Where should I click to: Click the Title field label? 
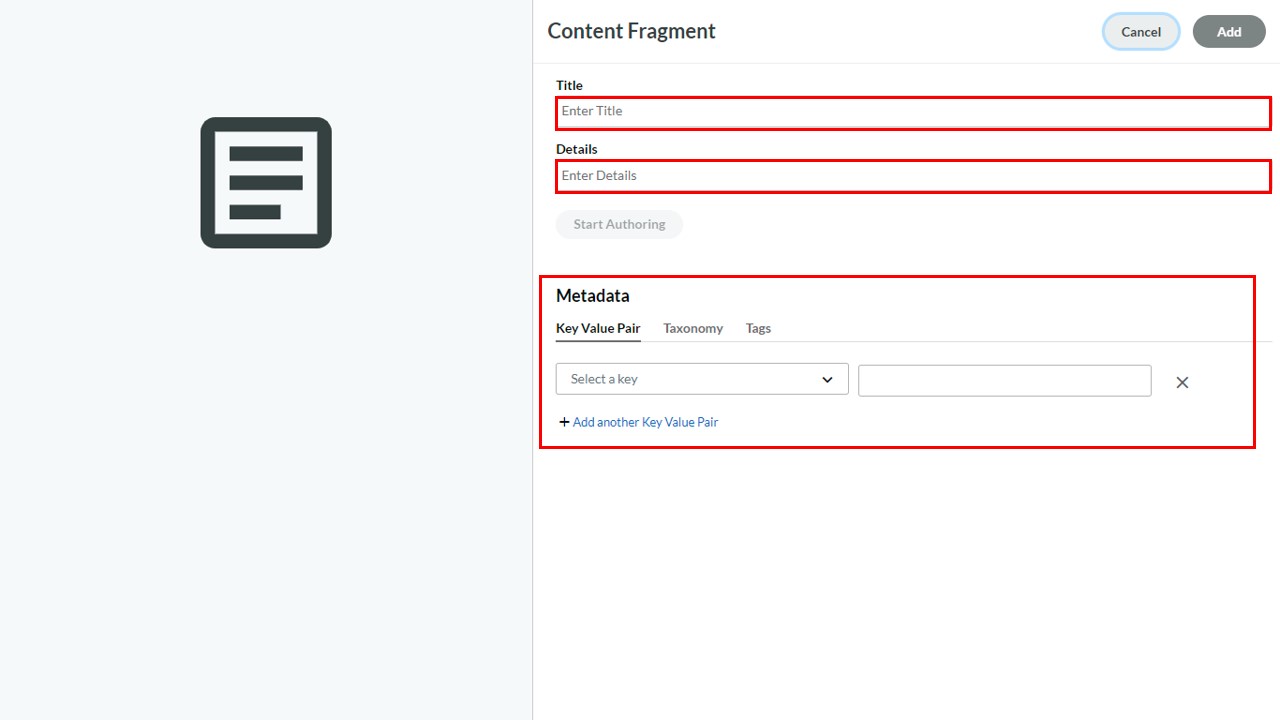click(x=569, y=85)
